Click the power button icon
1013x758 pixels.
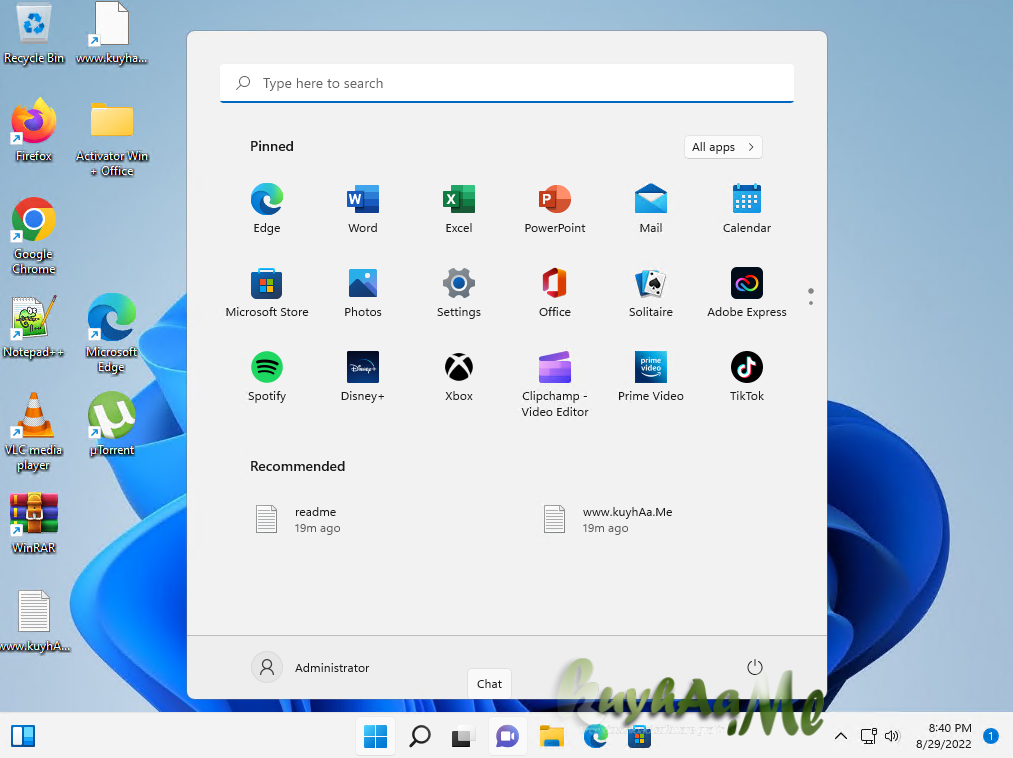[755, 667]
